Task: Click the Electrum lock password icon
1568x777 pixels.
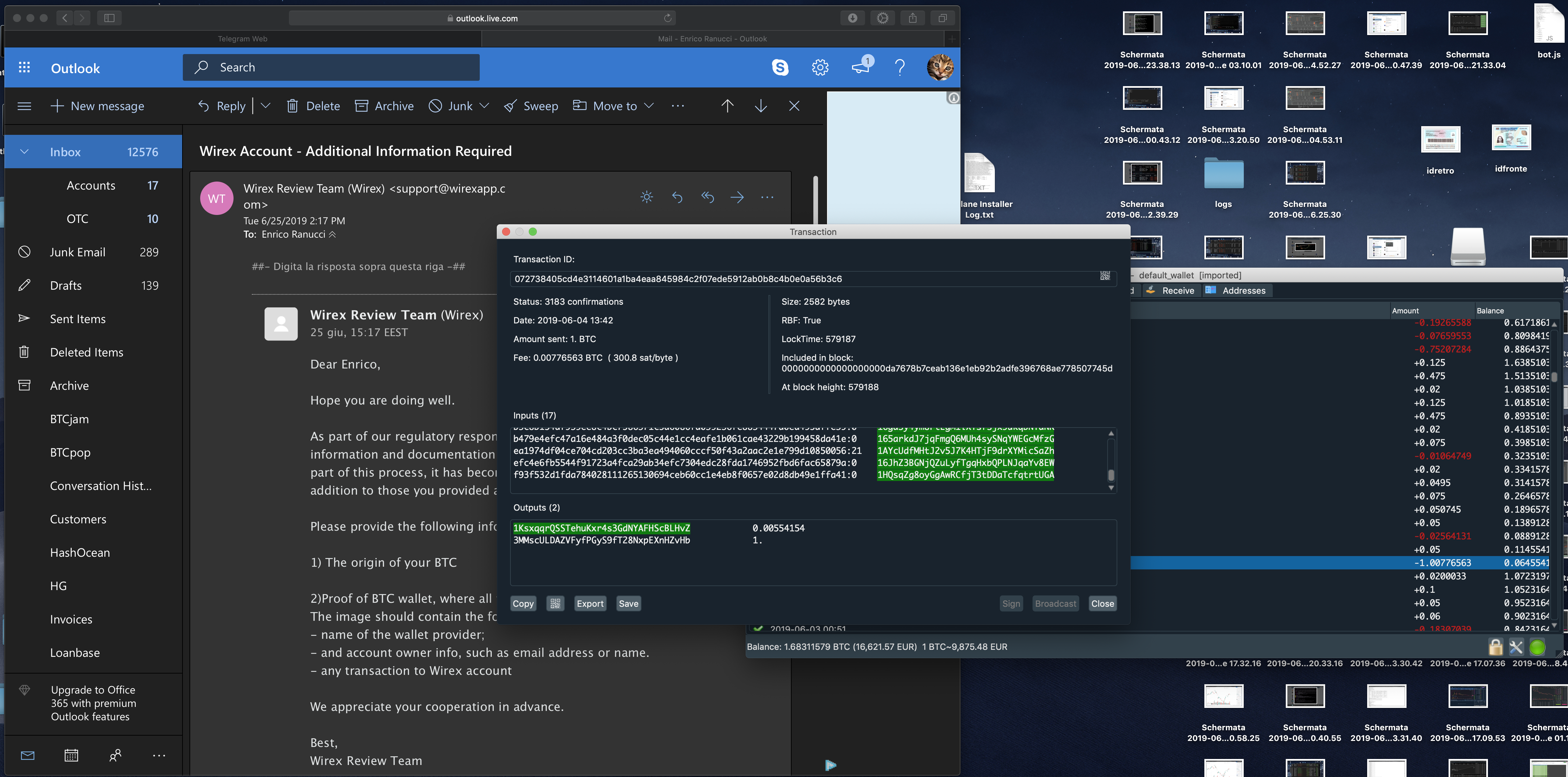Action: (1496, 647)
